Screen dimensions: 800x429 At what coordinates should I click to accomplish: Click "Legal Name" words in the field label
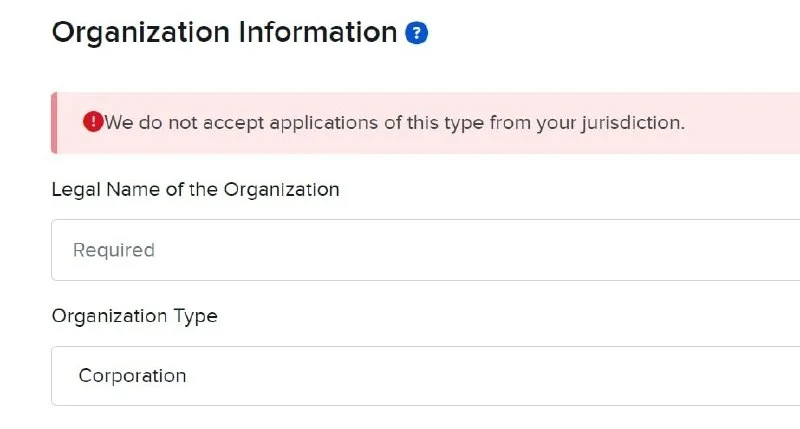coord(106,190)
